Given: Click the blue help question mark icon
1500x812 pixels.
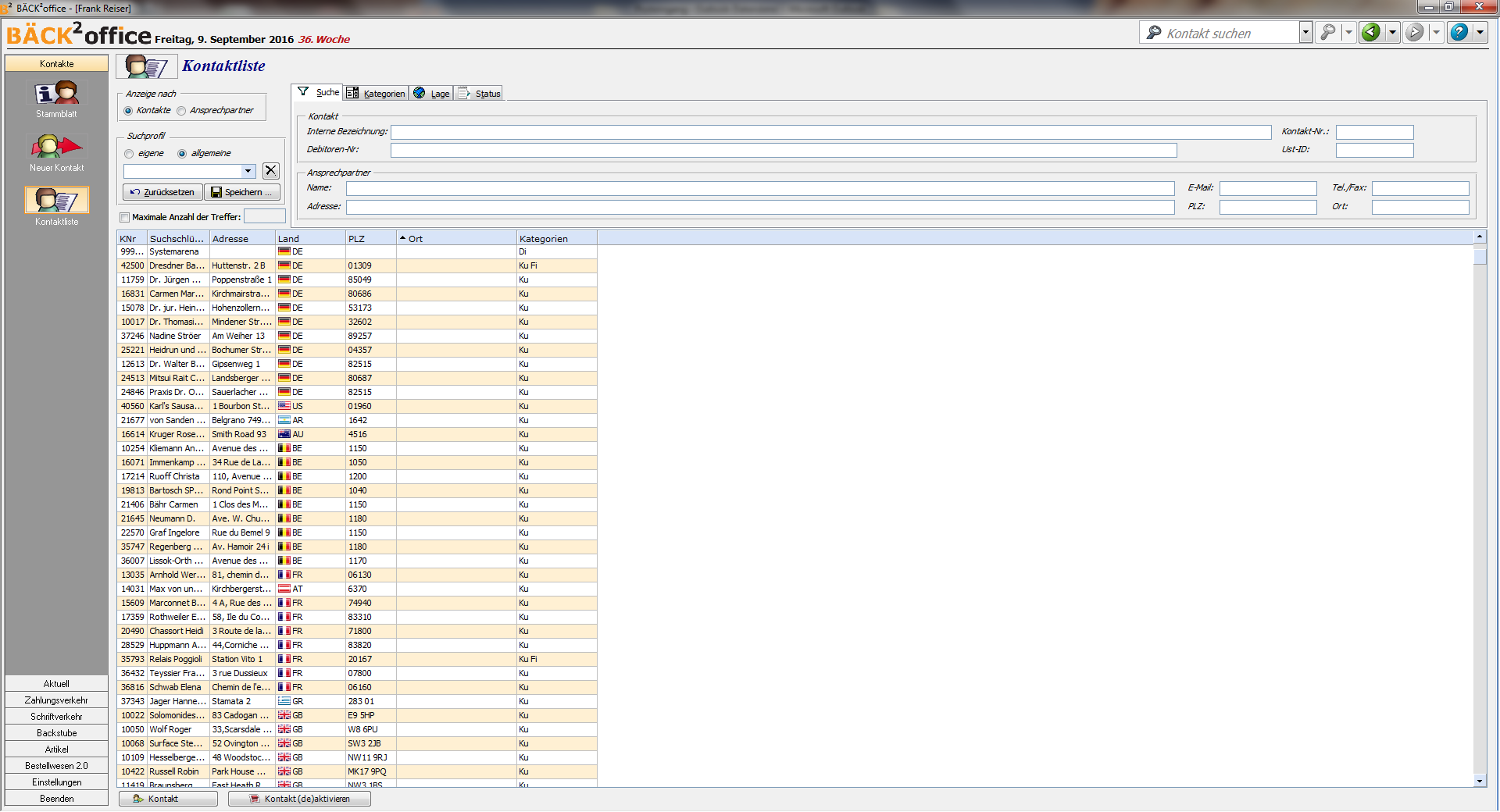Looking at the screenshot, I should click(x=1458, y=33).
